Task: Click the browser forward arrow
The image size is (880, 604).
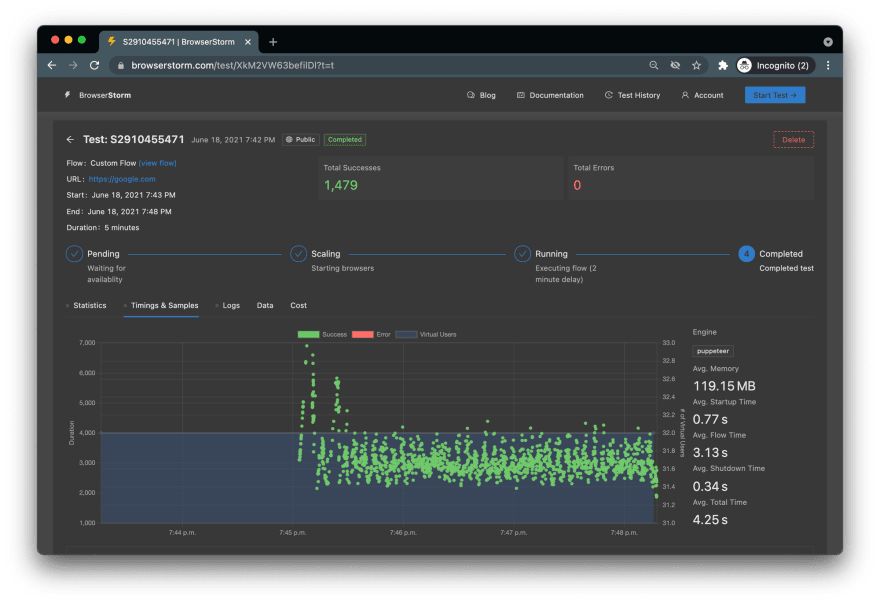Action: (73, 66)
